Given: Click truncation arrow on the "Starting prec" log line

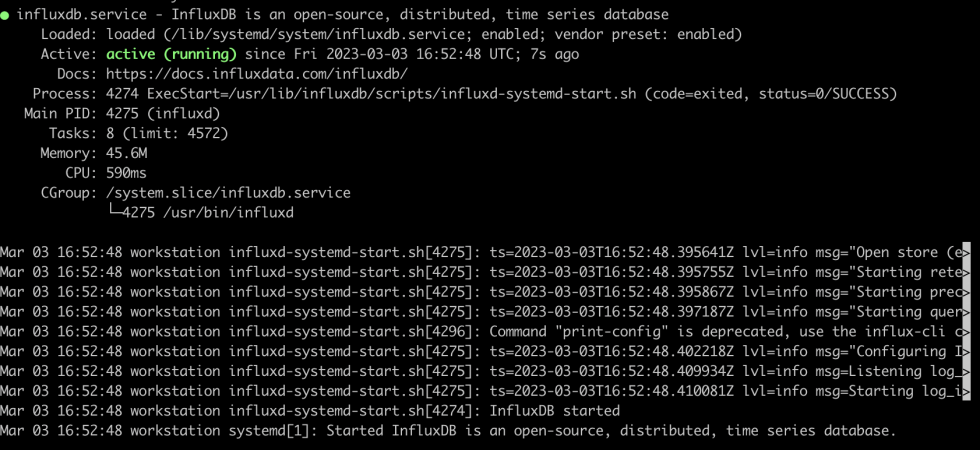Looking at the screenshot, I should click(966, 292).
